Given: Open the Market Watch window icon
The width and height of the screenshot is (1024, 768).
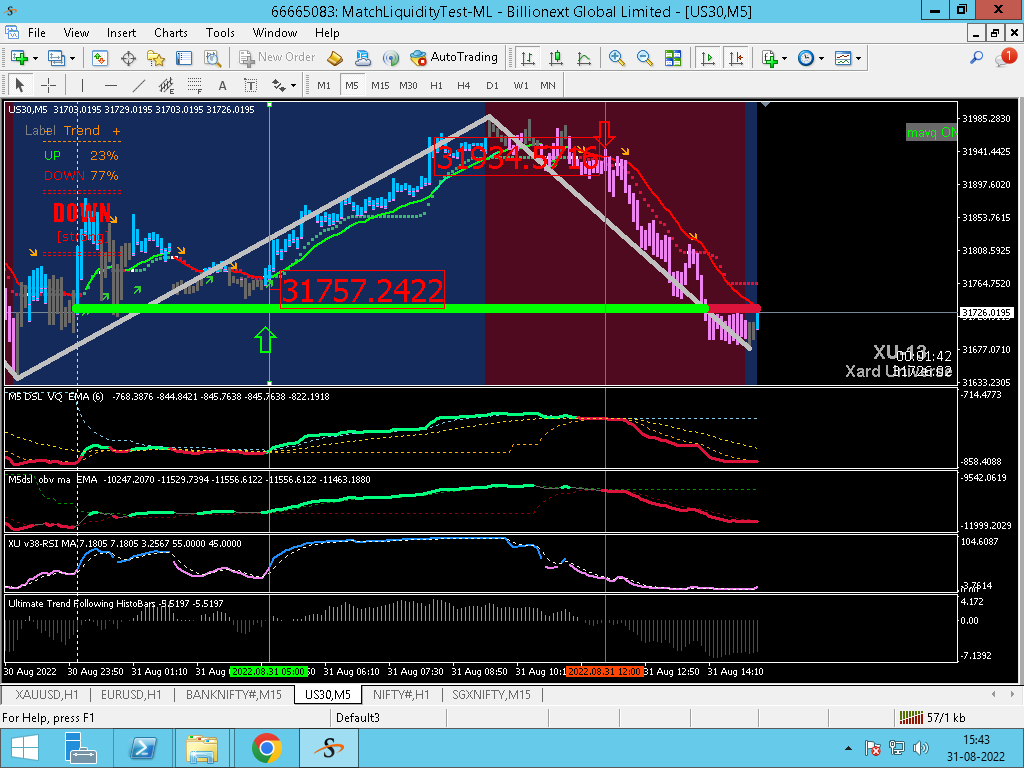Looking at the screenshot, I should [100, 58].
